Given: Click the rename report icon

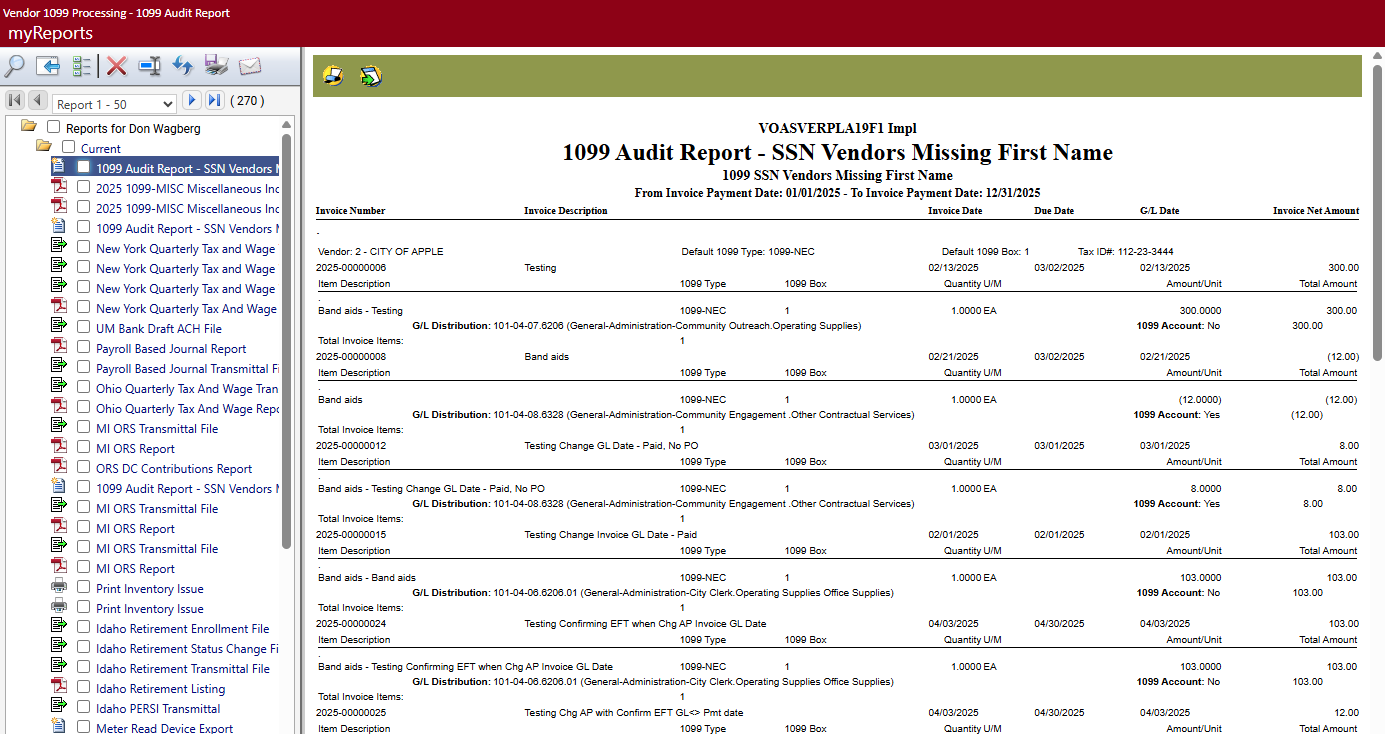Looking at the screenshot, I should point(150,67).
